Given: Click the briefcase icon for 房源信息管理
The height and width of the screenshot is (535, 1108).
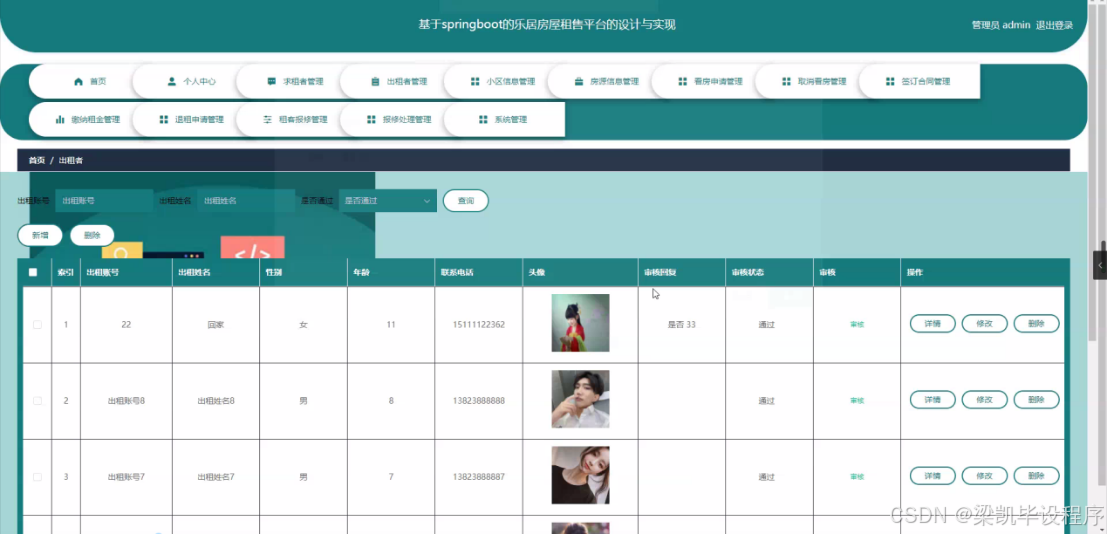Looking at the screenshot, I should [x=579, y=82].
